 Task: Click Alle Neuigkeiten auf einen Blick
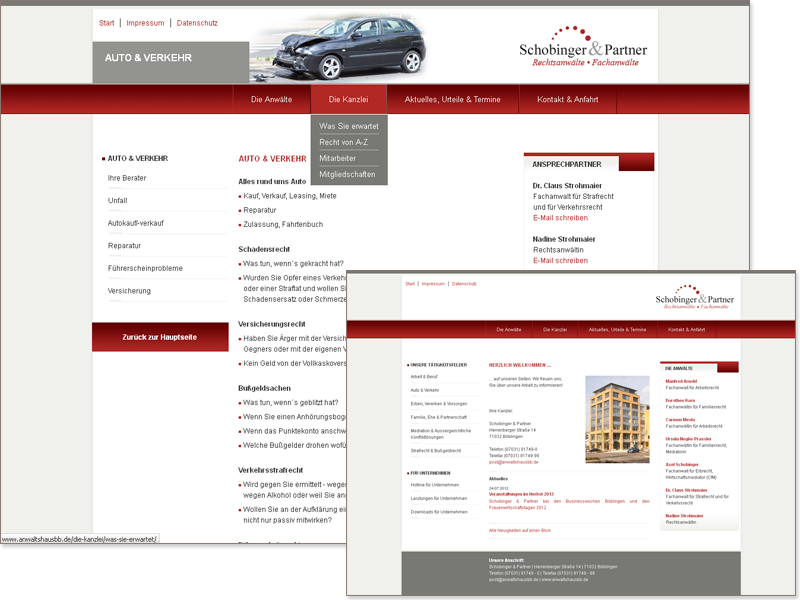(519, 531)
